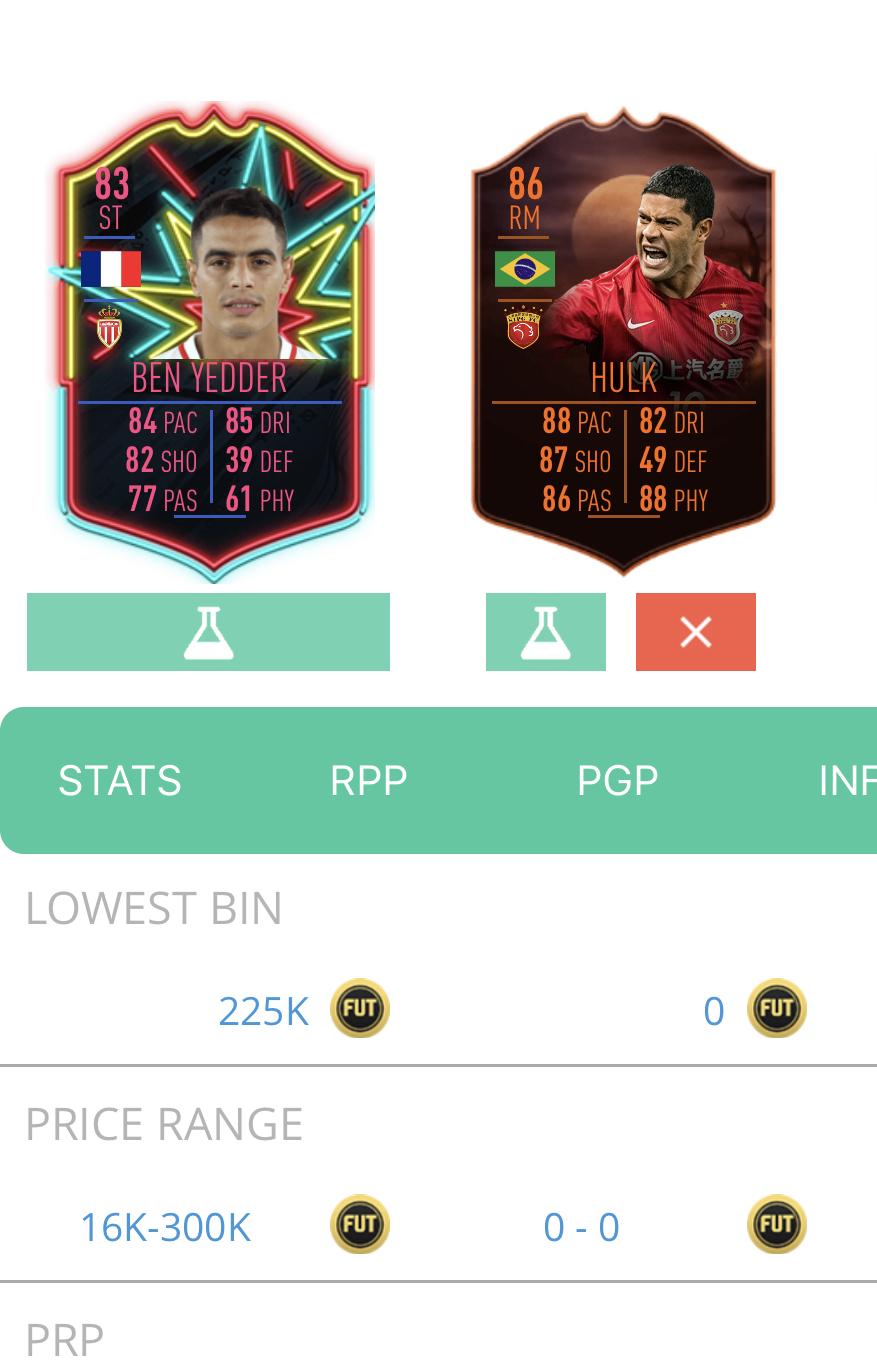Screen dimensions: 877x1370
Task: Click the flask icon under Hulk card
Action: (546, 632)
